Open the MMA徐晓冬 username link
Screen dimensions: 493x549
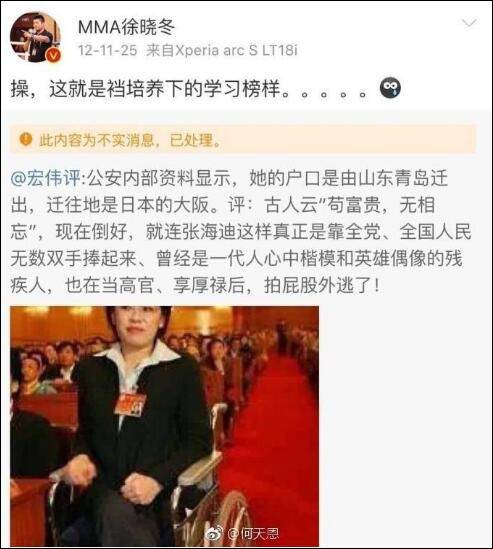point(126,27)
